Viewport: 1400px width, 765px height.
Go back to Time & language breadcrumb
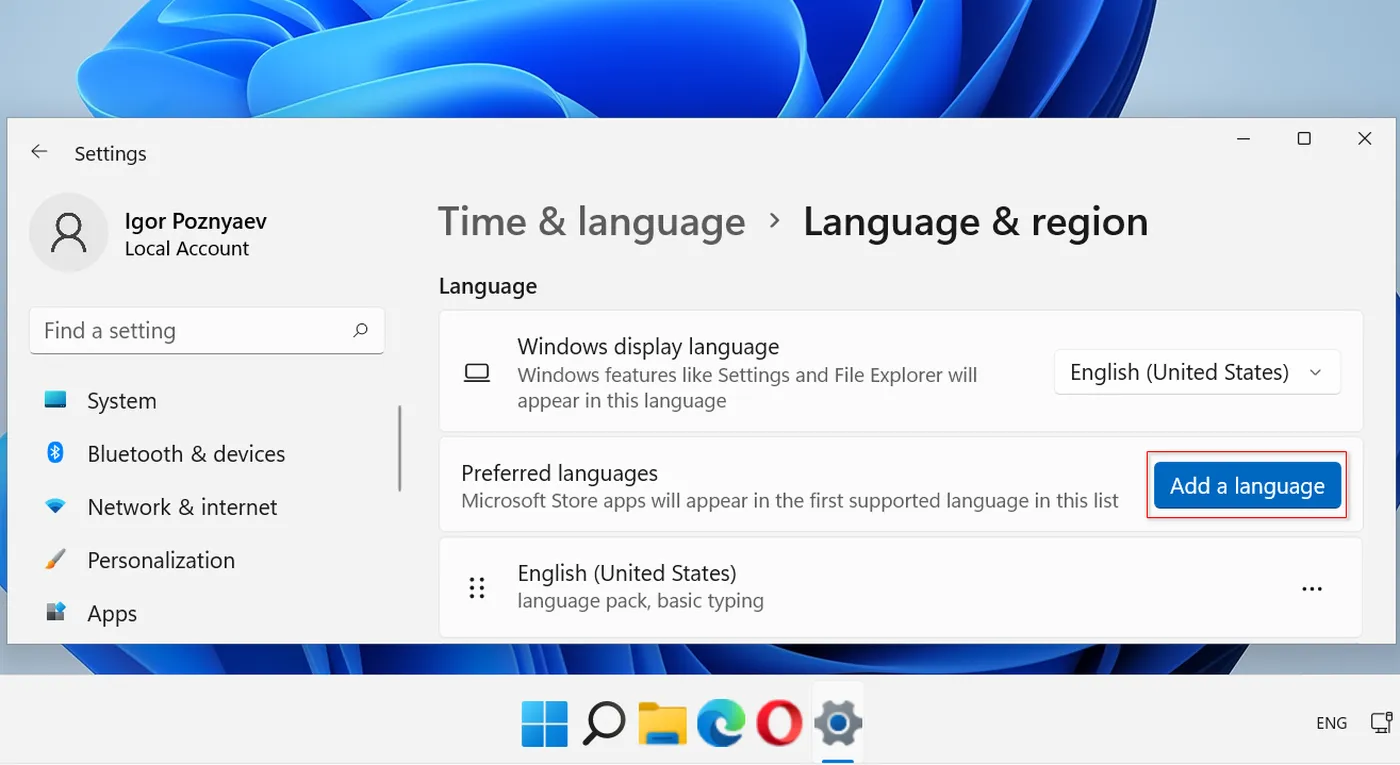click(592, 222)
